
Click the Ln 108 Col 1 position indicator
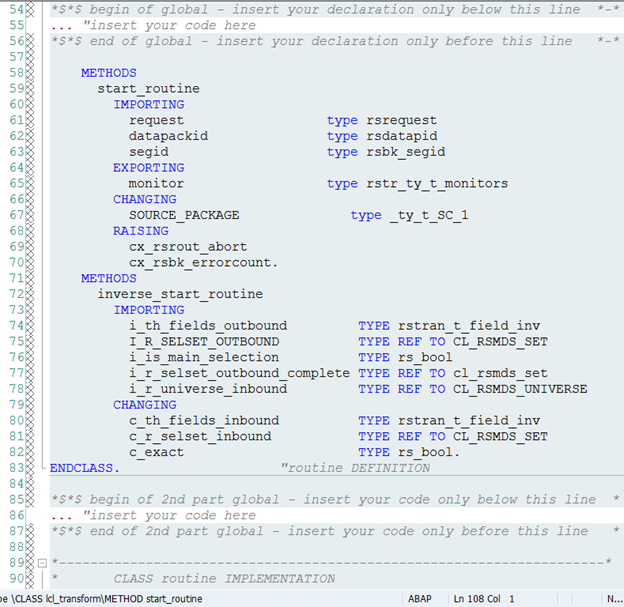click(x=484, y=599)
